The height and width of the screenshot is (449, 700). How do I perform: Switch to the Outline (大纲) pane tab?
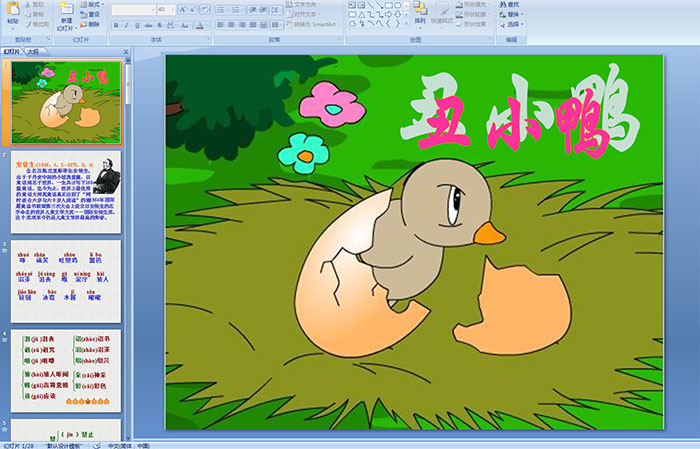33,52
